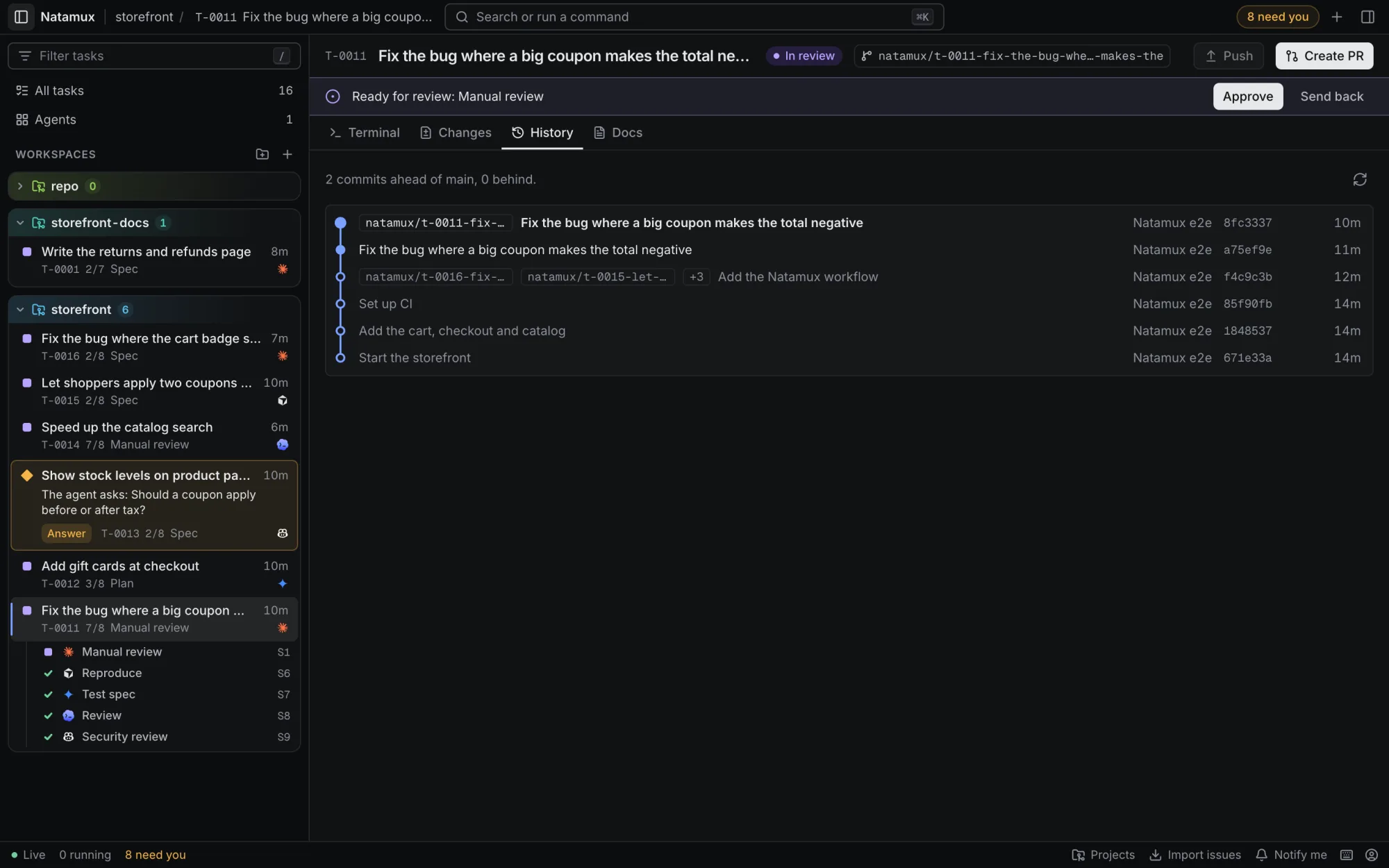Viewport: 1389px width, 868px height.
Task: Collapse the storefront workspace
Action: (x=20, y=310)
